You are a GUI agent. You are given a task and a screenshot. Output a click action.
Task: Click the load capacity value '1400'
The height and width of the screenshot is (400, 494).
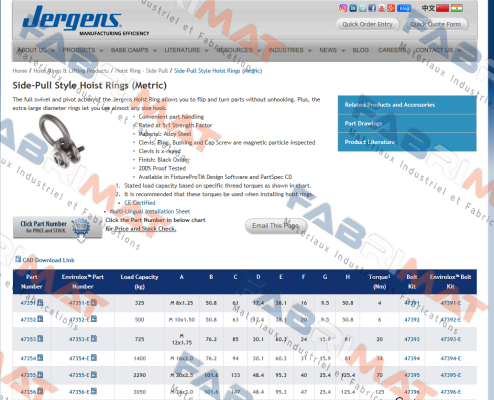[140, 358]
